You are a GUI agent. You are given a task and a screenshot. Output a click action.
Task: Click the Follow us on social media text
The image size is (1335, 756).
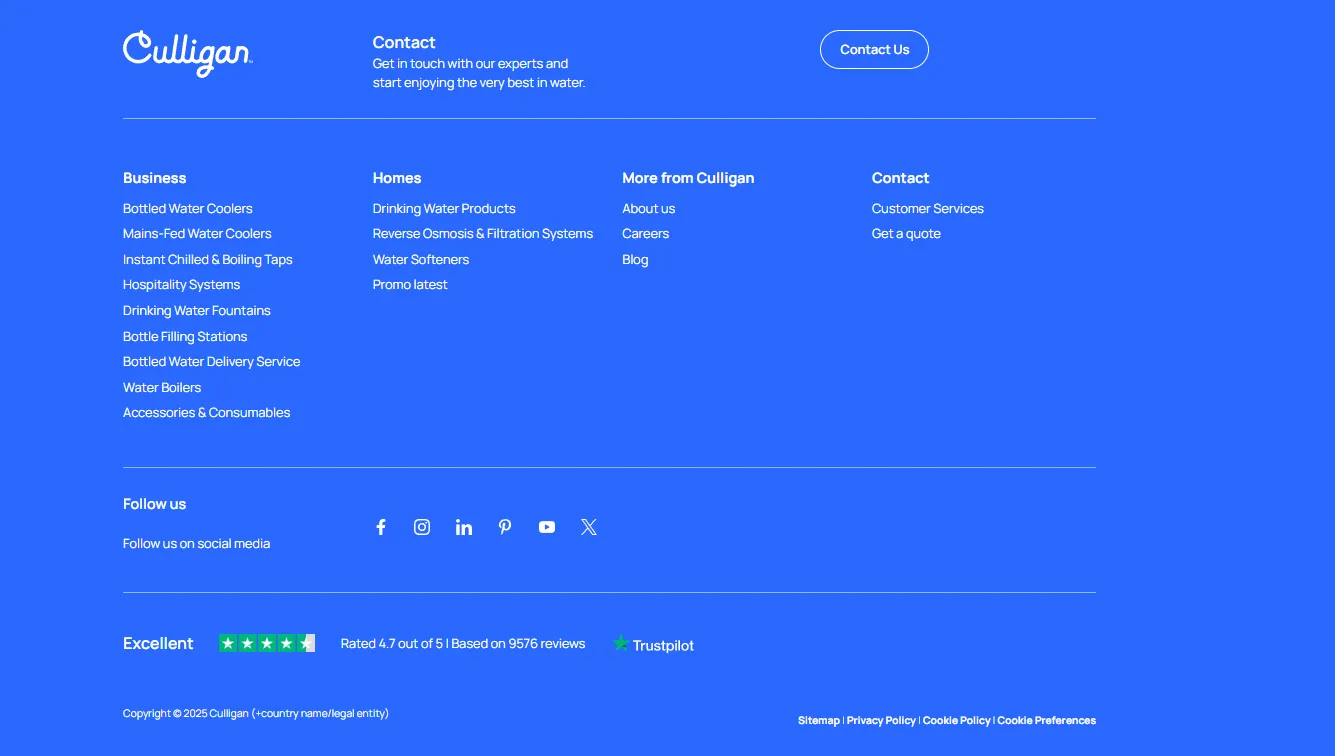point(197,544)
